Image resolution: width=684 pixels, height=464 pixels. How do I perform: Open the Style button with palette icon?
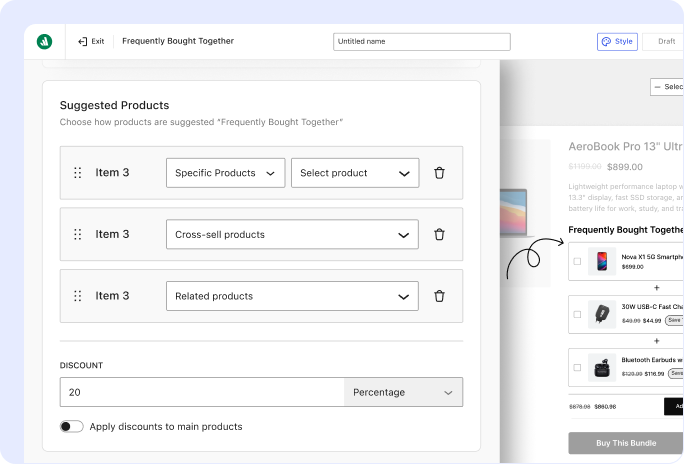[x=617, y=42]
